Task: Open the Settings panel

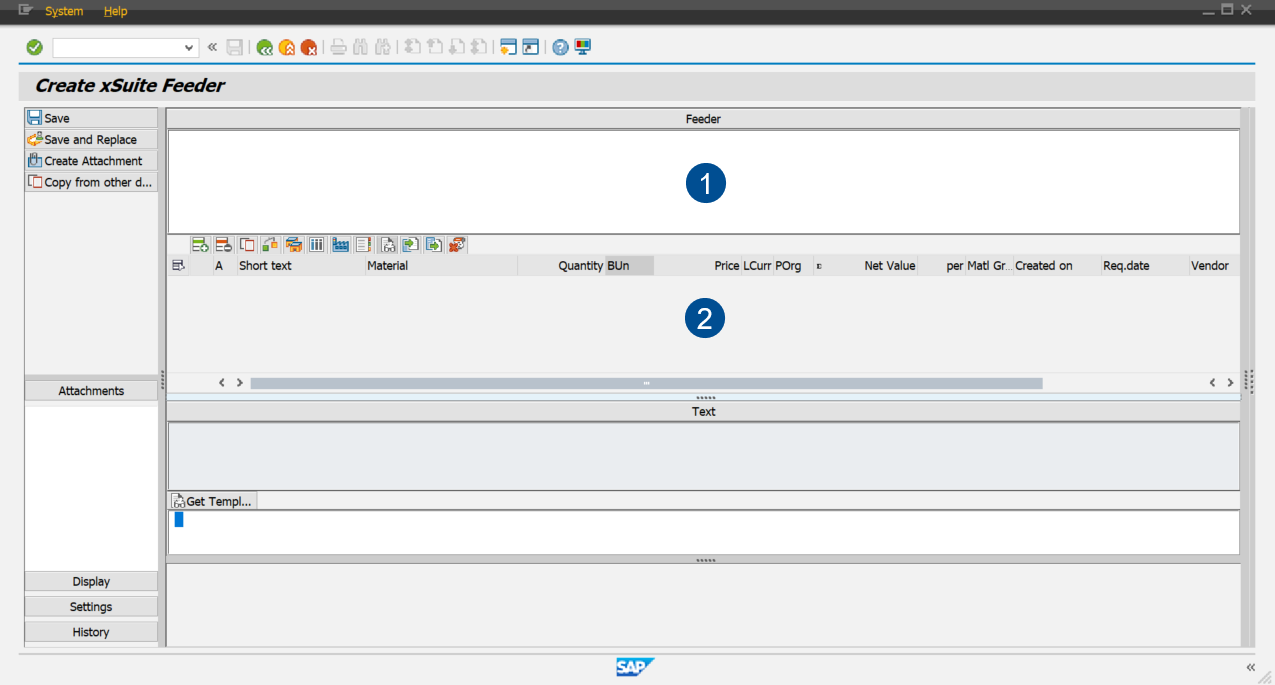Action: [90, 606]
